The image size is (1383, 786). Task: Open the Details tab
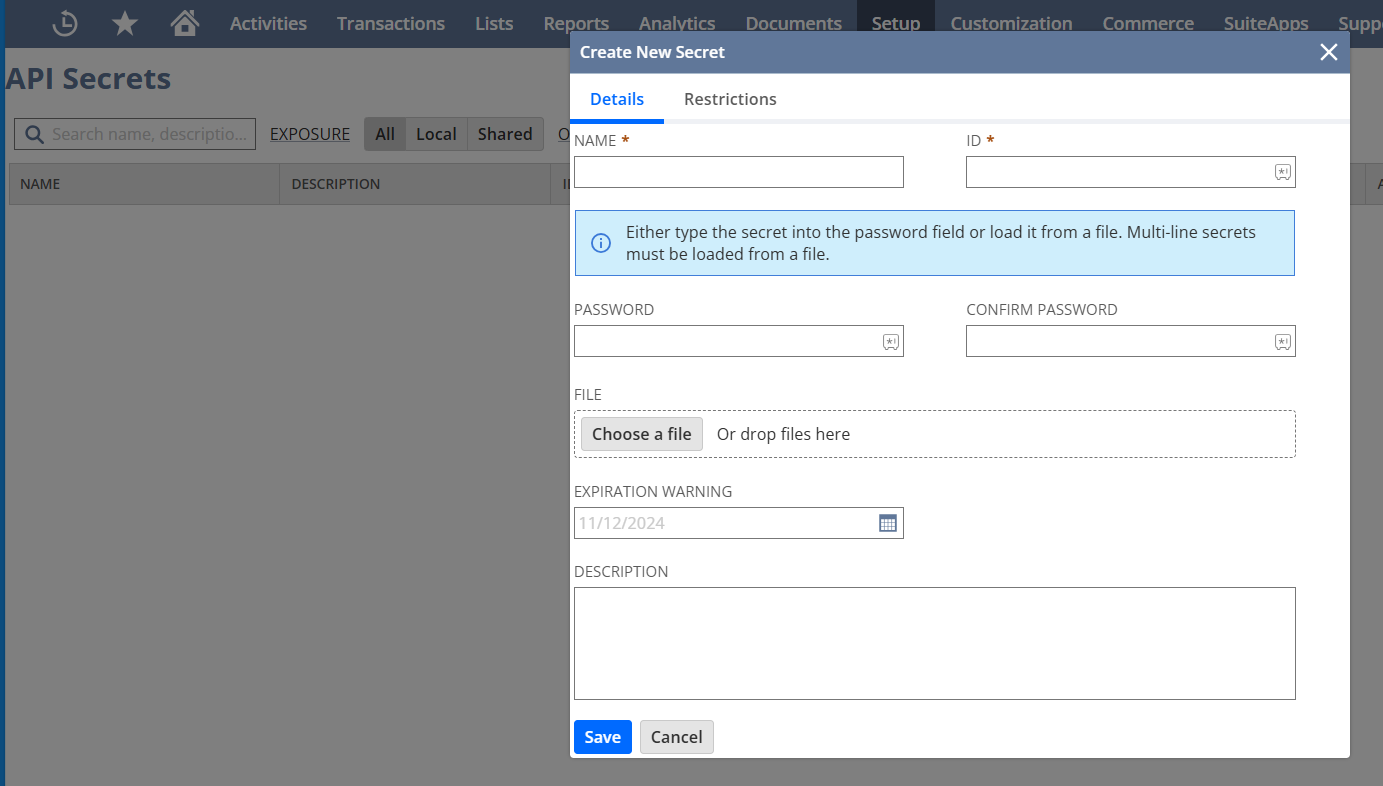pos(617,99)
